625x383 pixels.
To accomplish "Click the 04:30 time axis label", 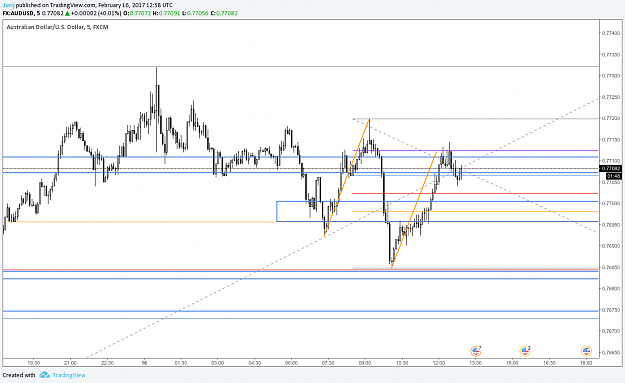I will [254, 363].
